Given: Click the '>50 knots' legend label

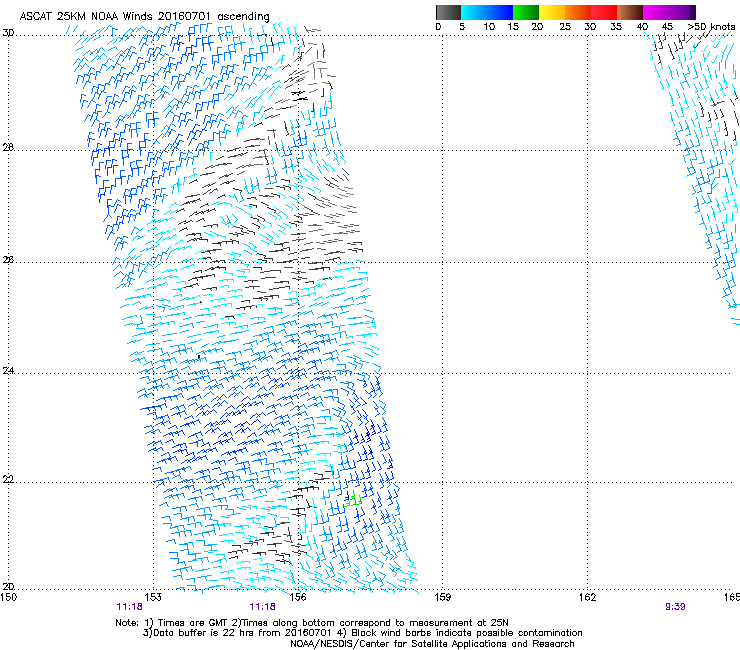Looking at the screenshot, I should pos(711,26).
